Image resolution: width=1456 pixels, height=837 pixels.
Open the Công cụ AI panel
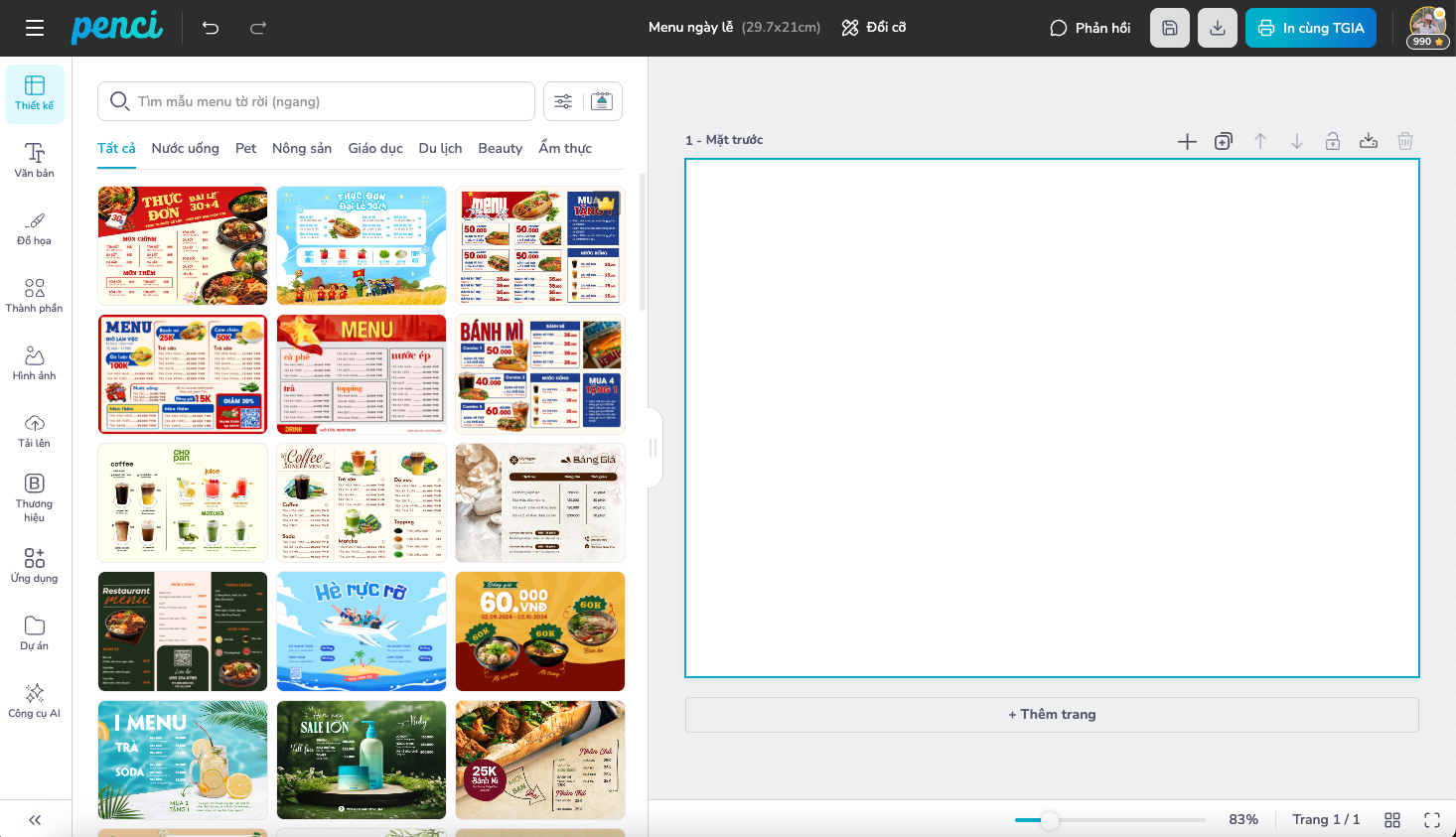pos(35,700)
